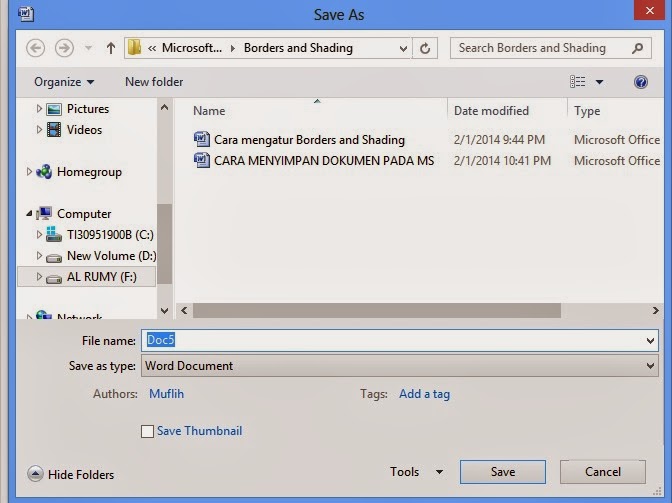This screenshot has height=503, width=672.
Task: Select AL RUMY (F:) drive
Action: point(102,277)
